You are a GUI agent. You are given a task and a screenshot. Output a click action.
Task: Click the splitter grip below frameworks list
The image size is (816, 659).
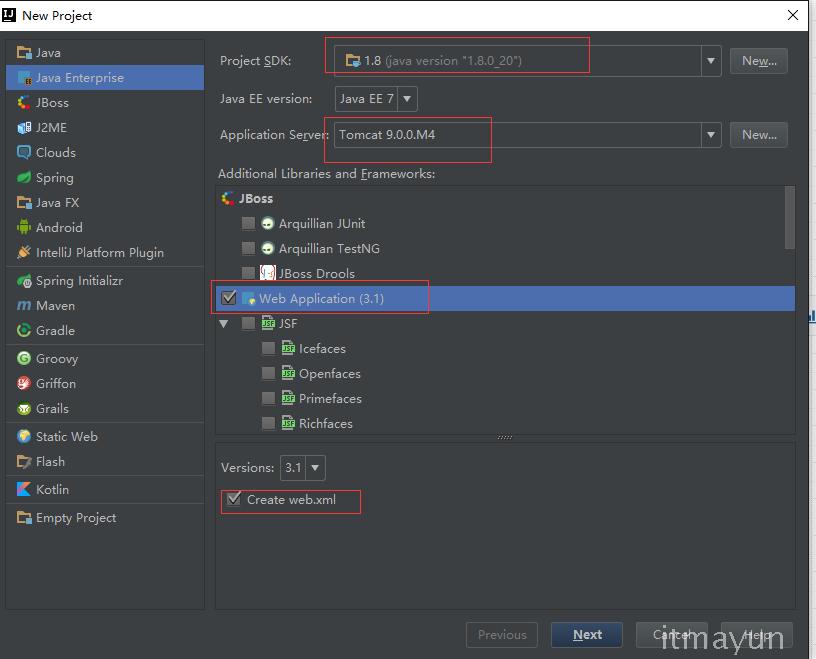[x=505, y=437]
